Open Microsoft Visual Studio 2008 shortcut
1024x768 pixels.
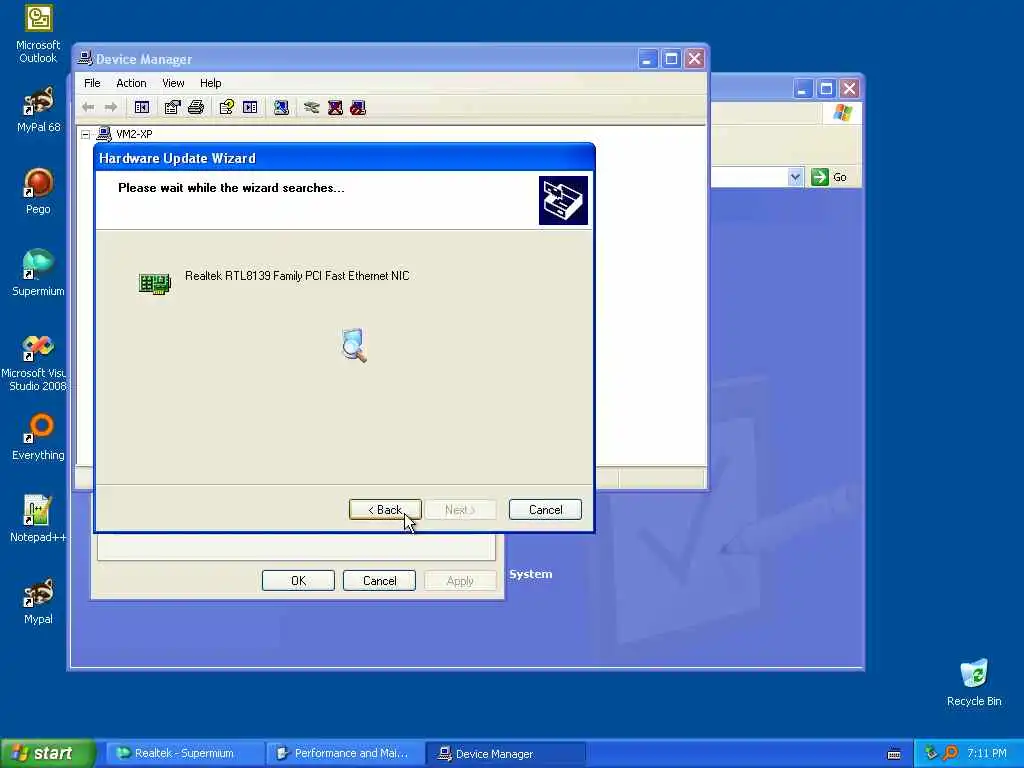coord(36,363)
